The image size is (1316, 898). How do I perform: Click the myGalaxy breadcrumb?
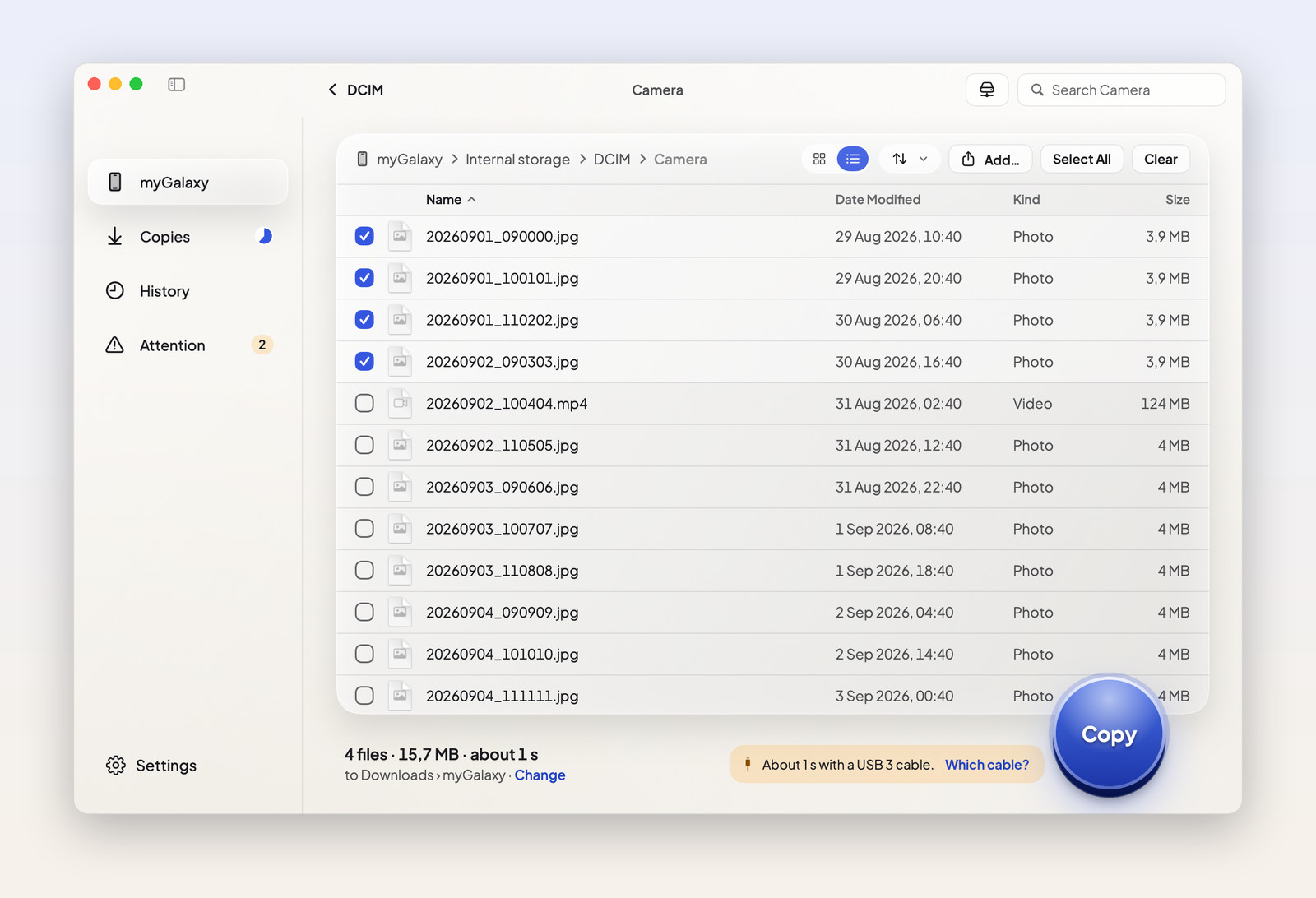[409, 160]
